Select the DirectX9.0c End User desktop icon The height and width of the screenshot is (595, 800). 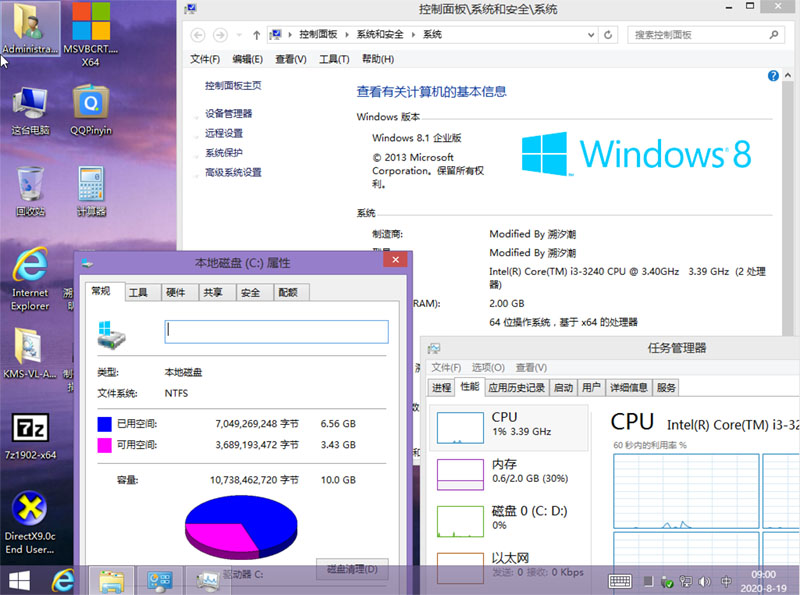[30, 523]
